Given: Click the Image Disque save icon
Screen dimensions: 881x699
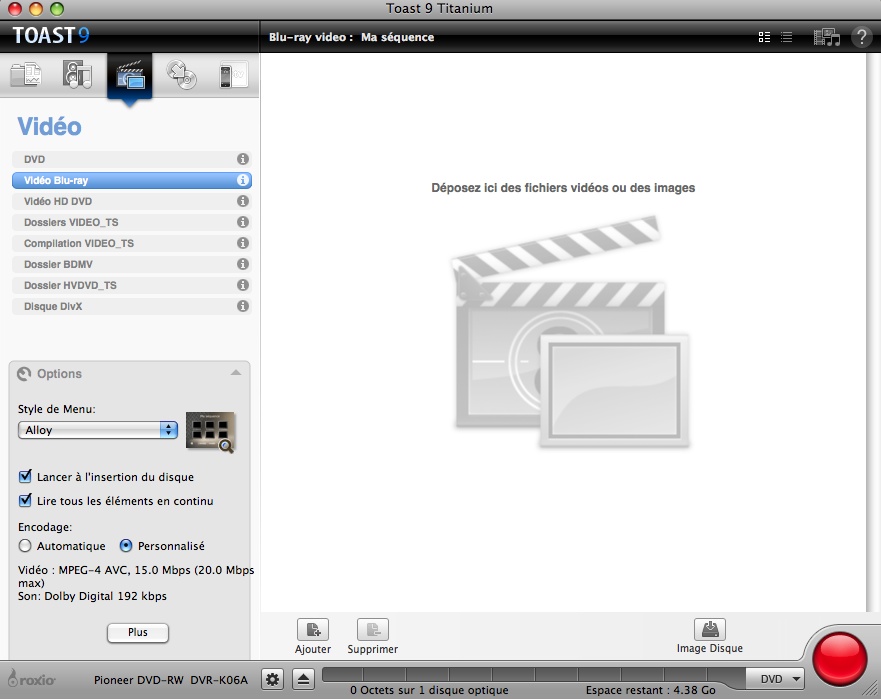Looking at the screenshot, I should click(x=710, y=629).
